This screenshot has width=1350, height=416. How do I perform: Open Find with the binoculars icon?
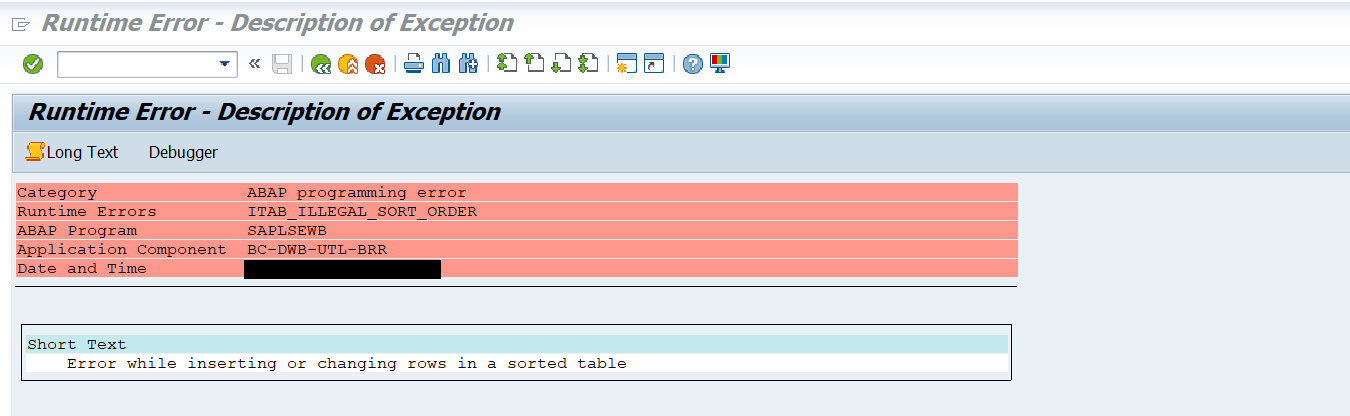pos(441,64)
